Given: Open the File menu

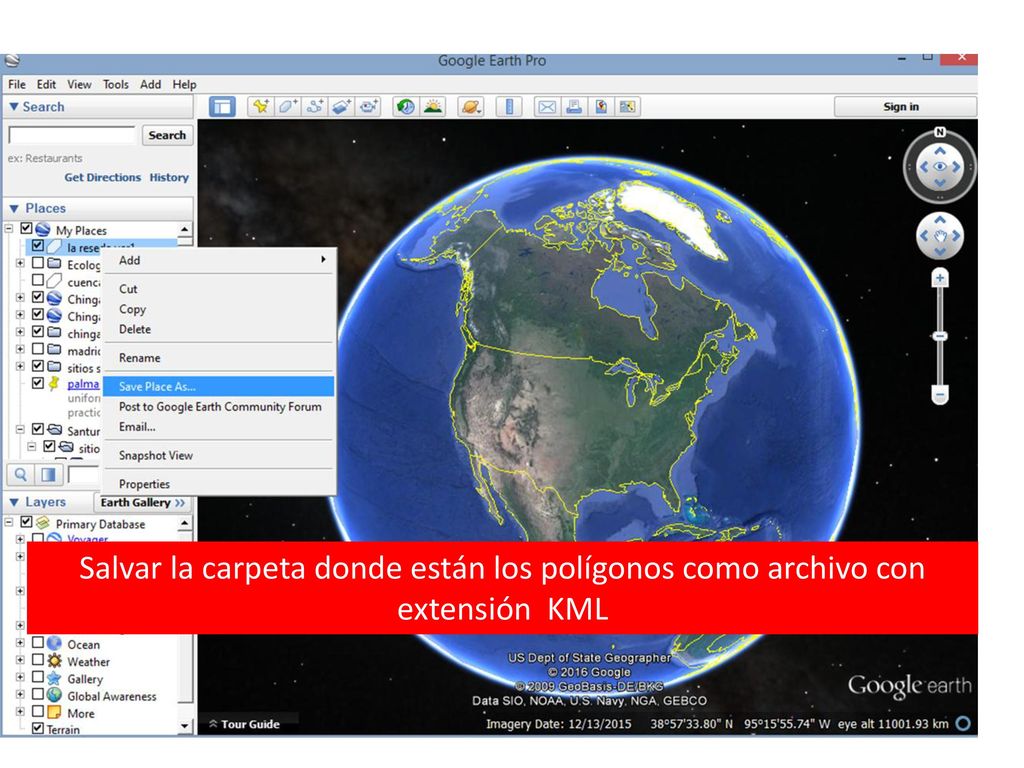Looking at the screenshot, I should tap(17, 84).
